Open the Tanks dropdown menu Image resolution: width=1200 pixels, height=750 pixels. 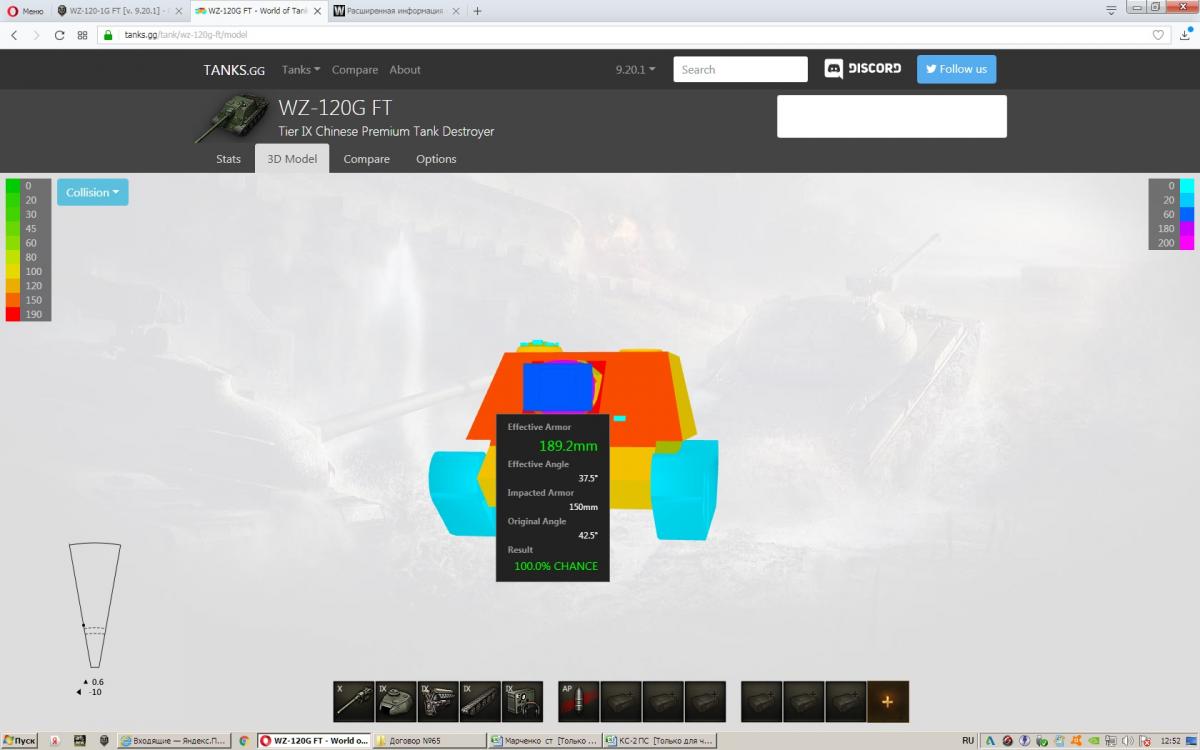300,70
